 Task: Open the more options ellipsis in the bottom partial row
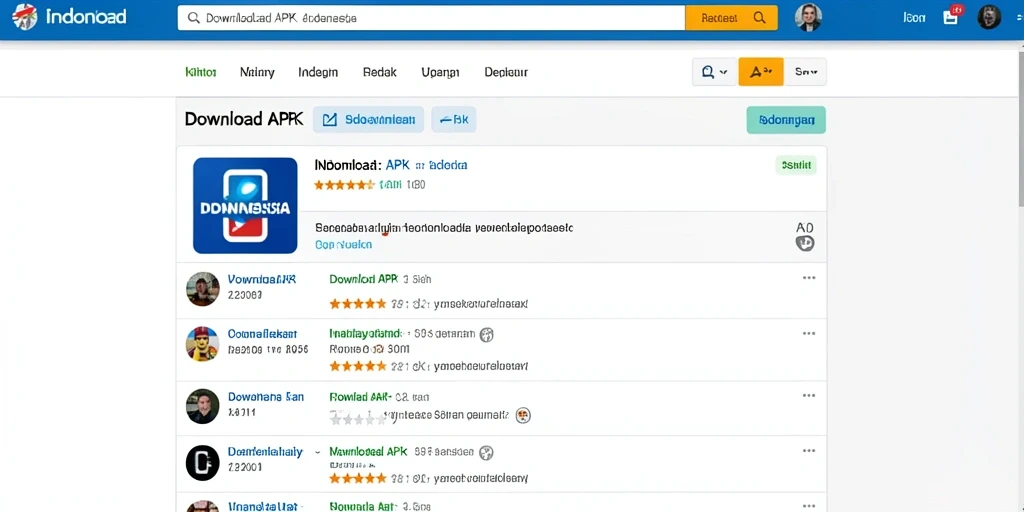click(809, 505)
